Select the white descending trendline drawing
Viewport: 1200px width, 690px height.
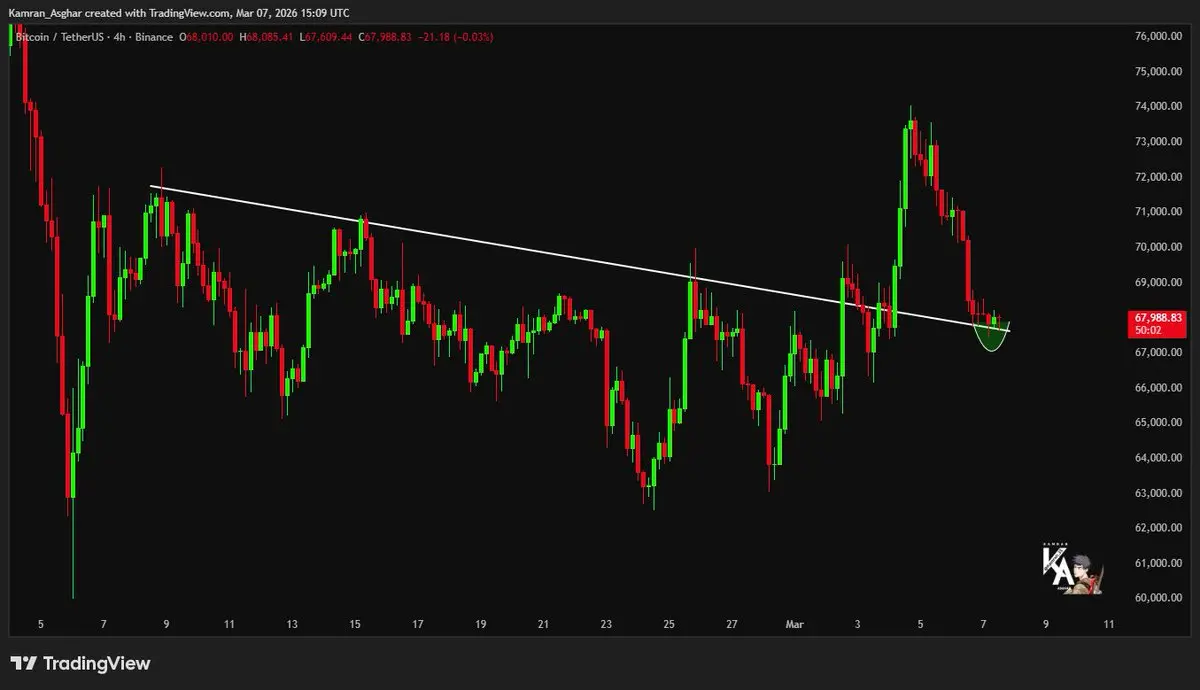pyautogui.click(x=580, y=259)
